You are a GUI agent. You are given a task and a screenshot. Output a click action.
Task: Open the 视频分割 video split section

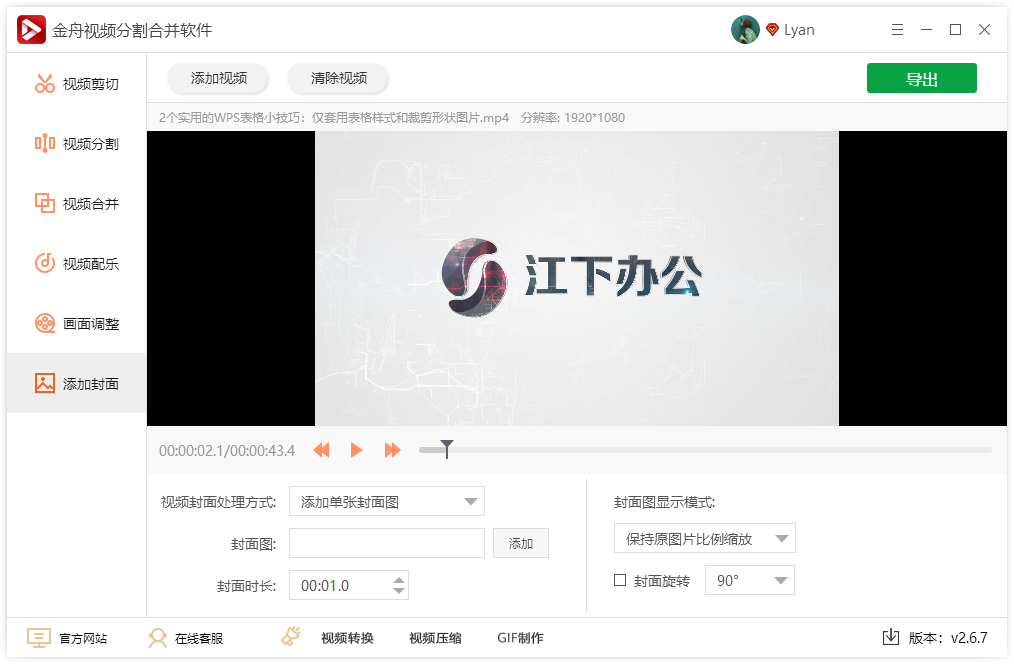(76, 144)
